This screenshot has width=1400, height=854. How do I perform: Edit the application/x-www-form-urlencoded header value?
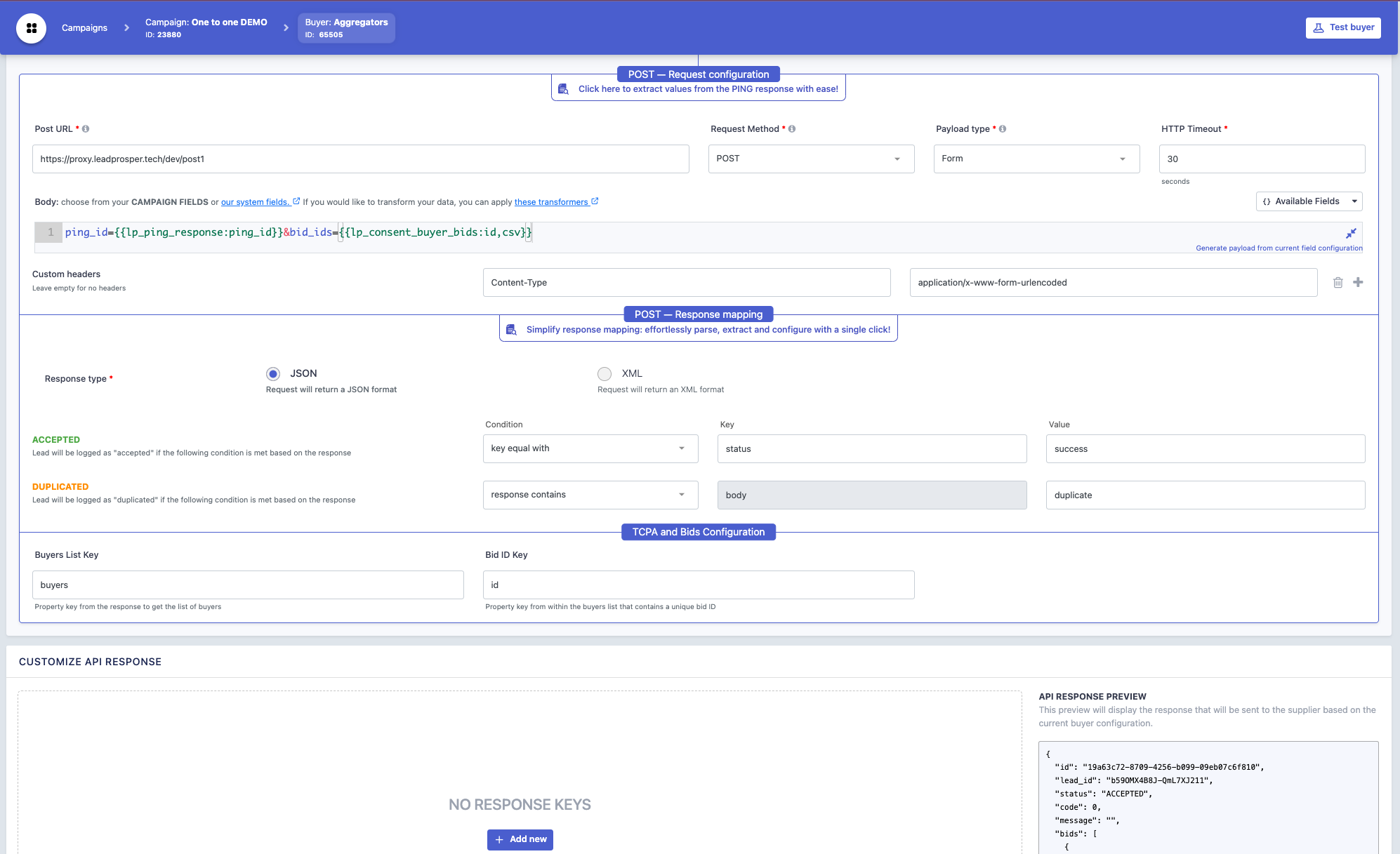click(1114, 283)
